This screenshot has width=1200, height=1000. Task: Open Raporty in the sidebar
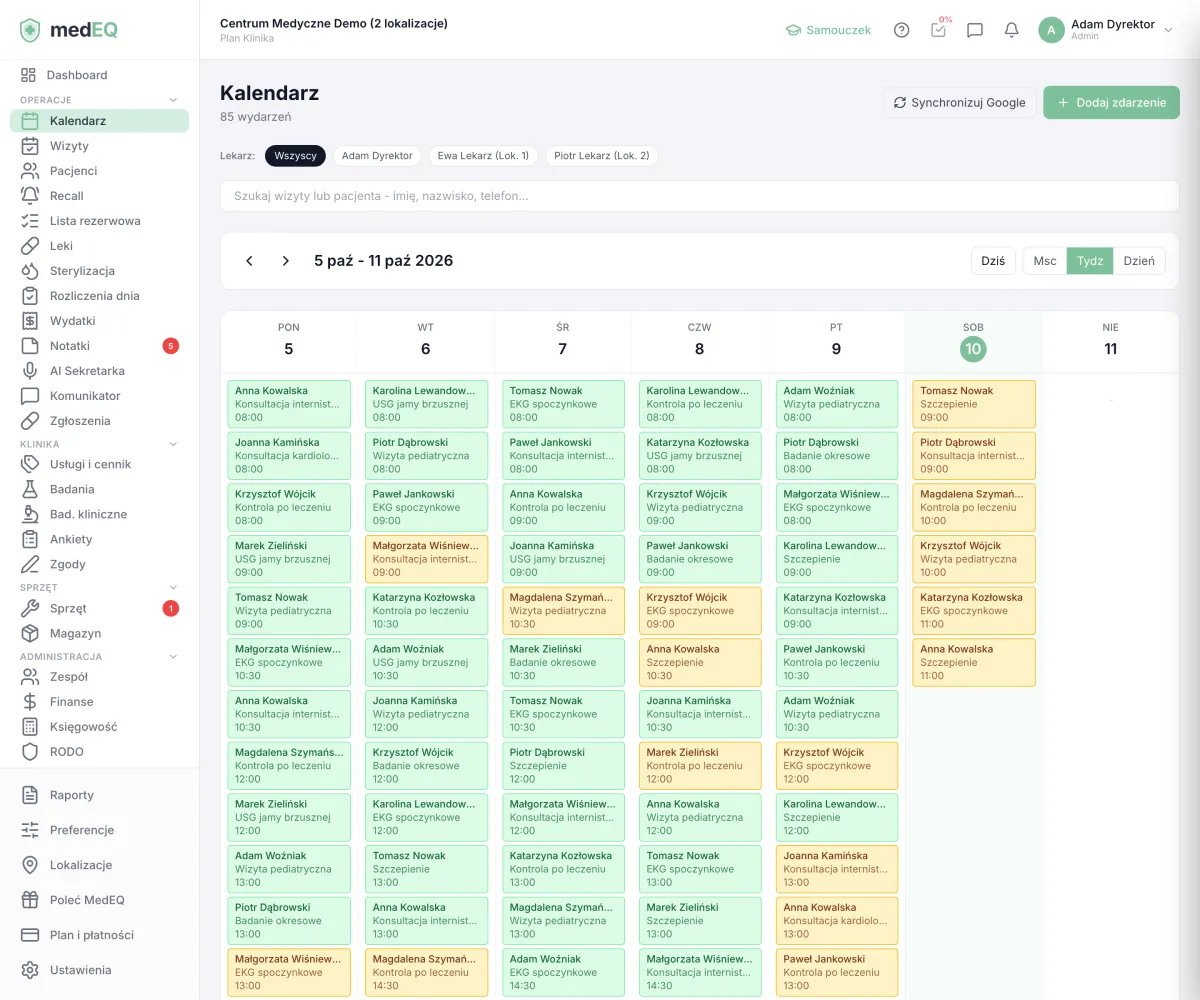[x=100, y=795]
